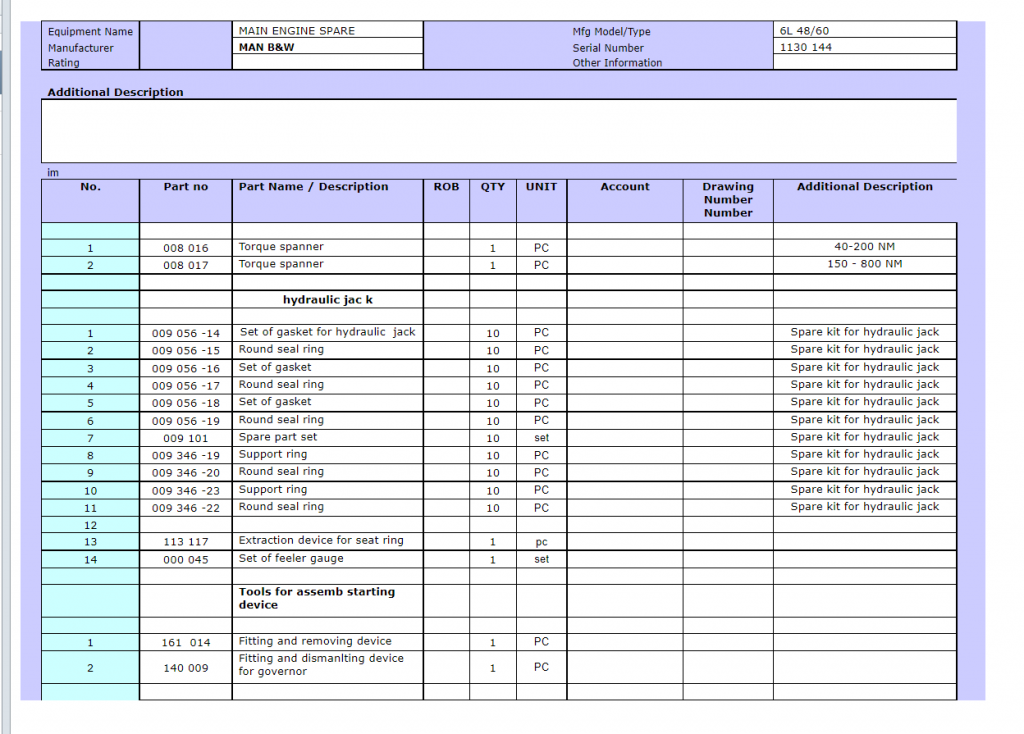Screen dimensions: 1024x734
Task: Select part number 008 016 cell
Action: tap(186, 248)
